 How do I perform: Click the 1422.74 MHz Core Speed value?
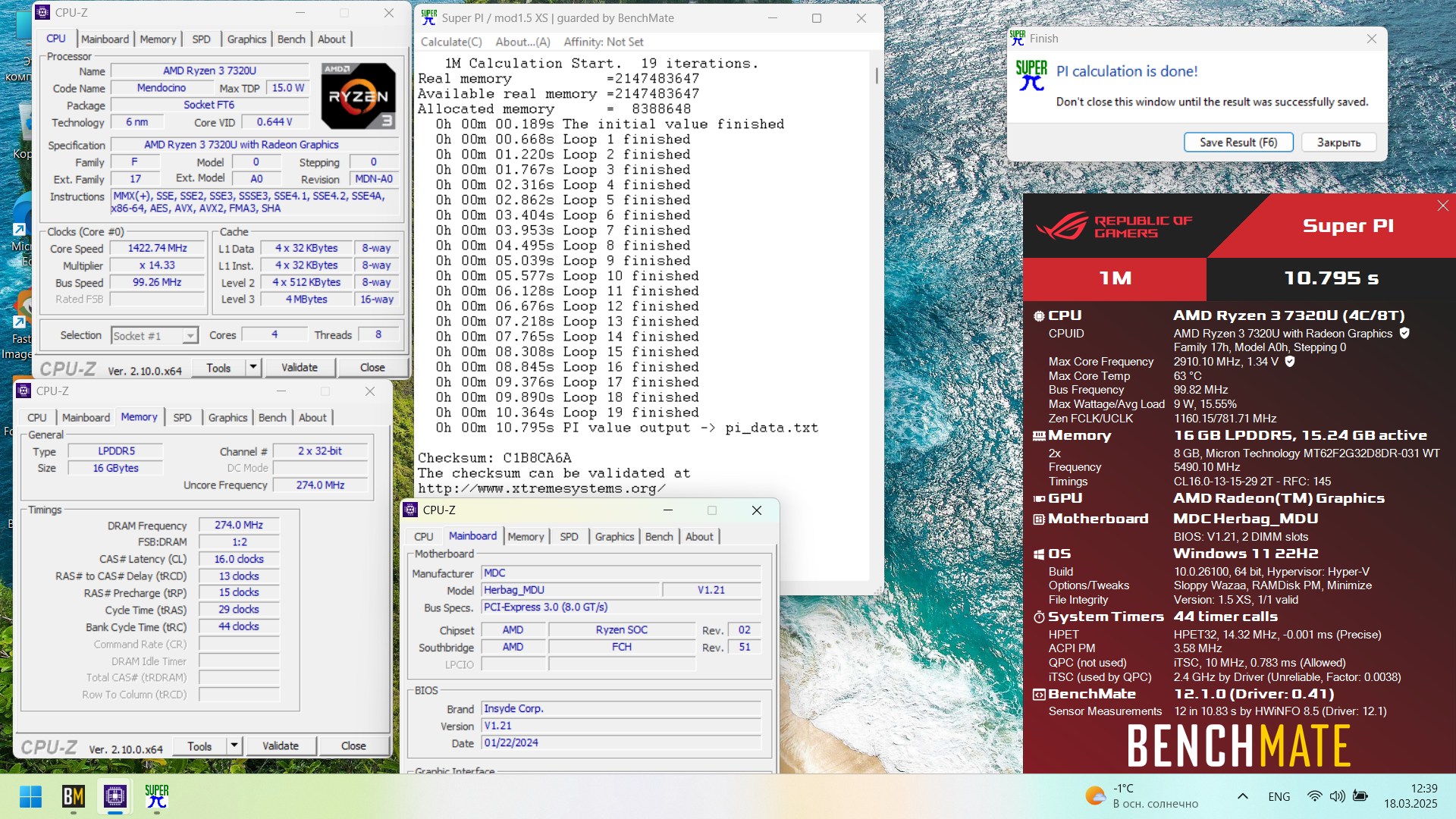point(158,248)
